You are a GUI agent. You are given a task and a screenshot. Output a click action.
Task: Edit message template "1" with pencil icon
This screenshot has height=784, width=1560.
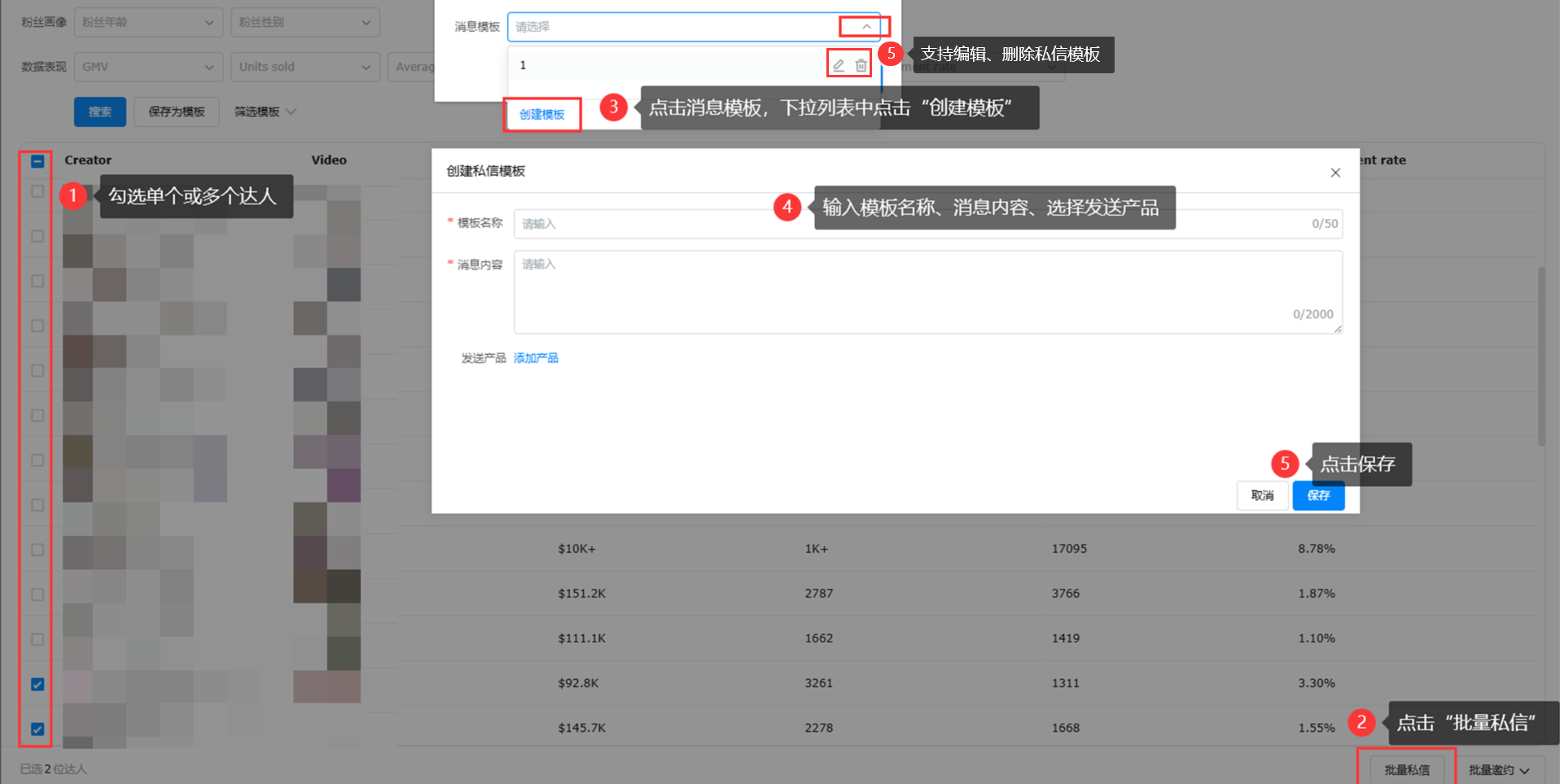click(839, 65)
